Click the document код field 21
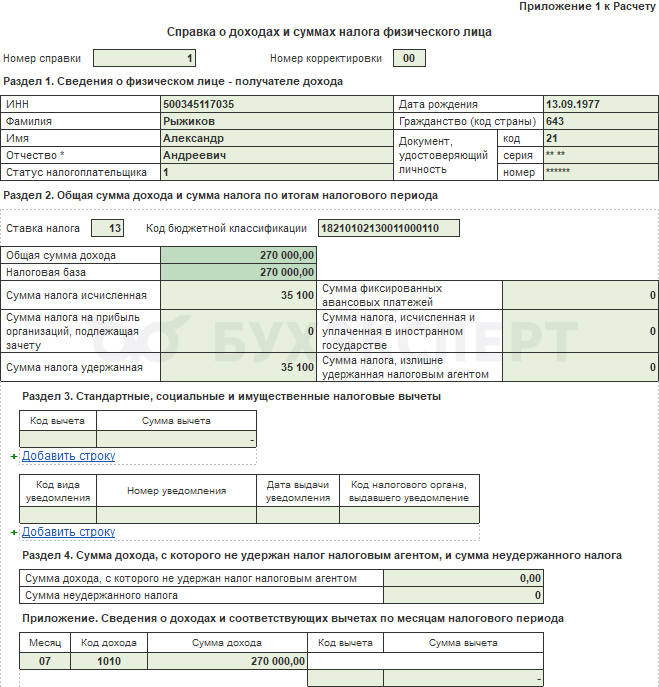Viewport: 659px width, 687px height. pyautogui.click(x=601, y=138)
